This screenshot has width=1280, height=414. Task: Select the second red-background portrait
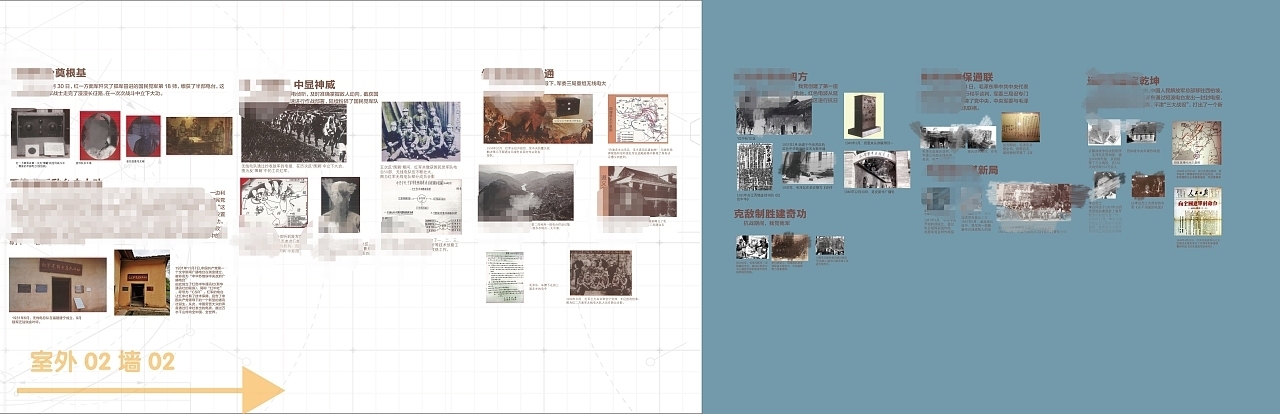(143, 136)
